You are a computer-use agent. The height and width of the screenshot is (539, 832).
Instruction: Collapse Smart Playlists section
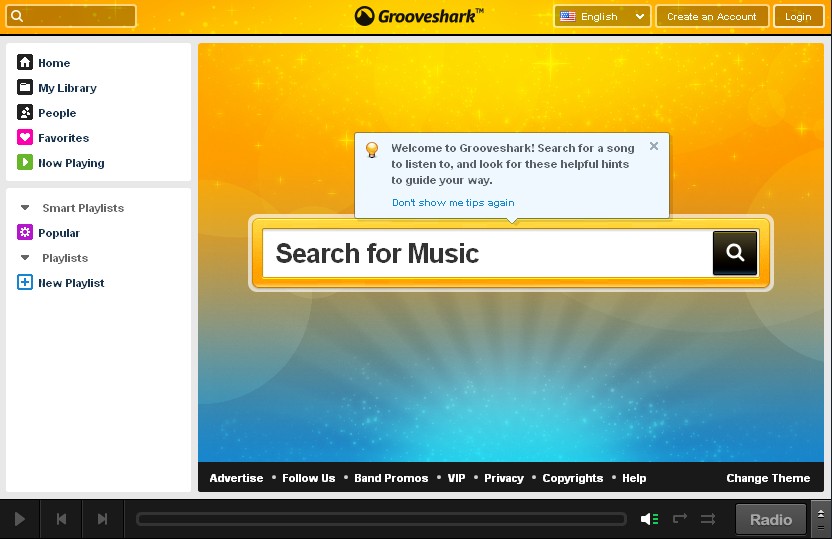click(x=25, y=208)
